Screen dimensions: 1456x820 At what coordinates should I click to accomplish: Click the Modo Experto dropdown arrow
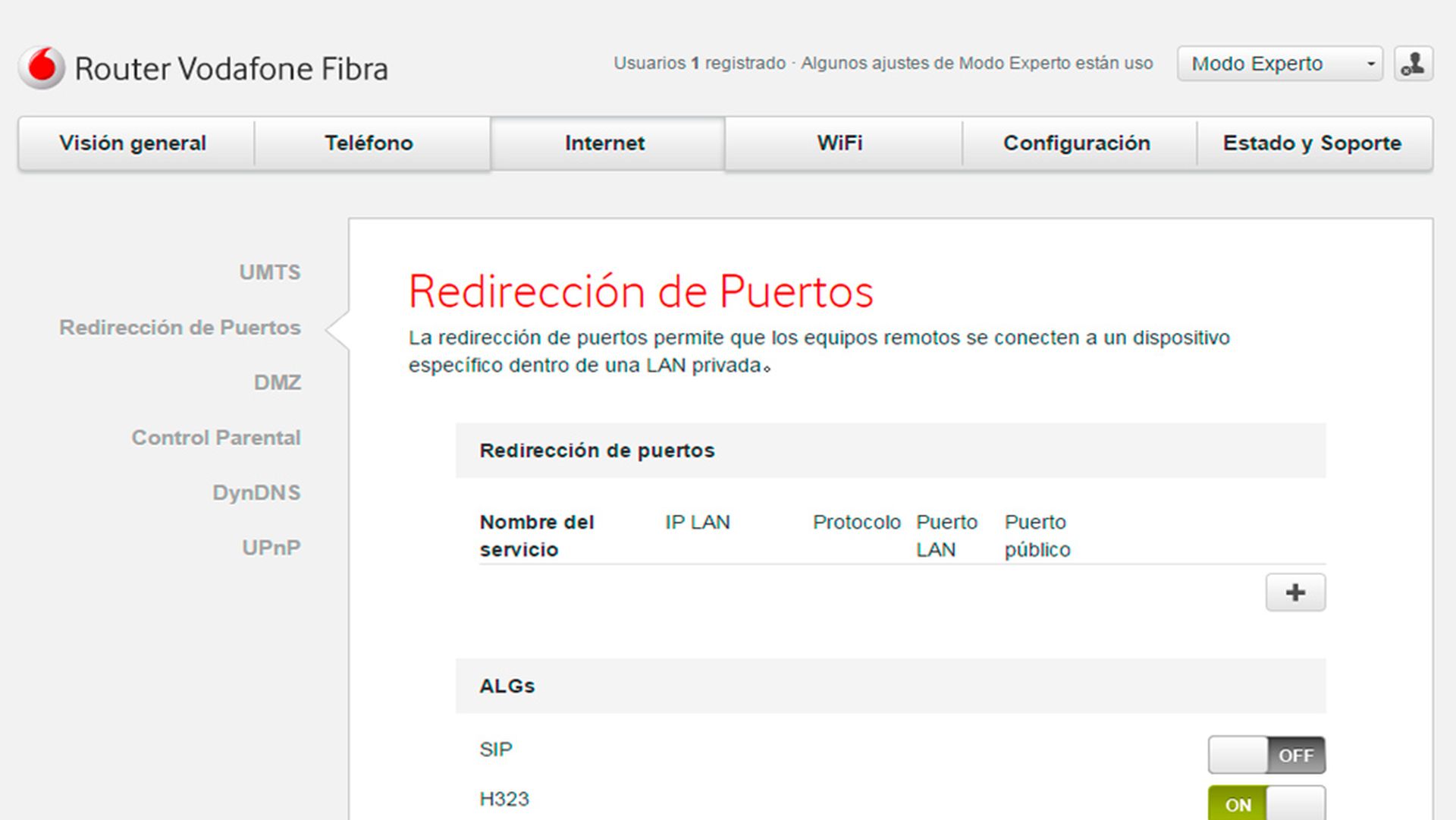pyautogui.click(x=1370, y=64)
